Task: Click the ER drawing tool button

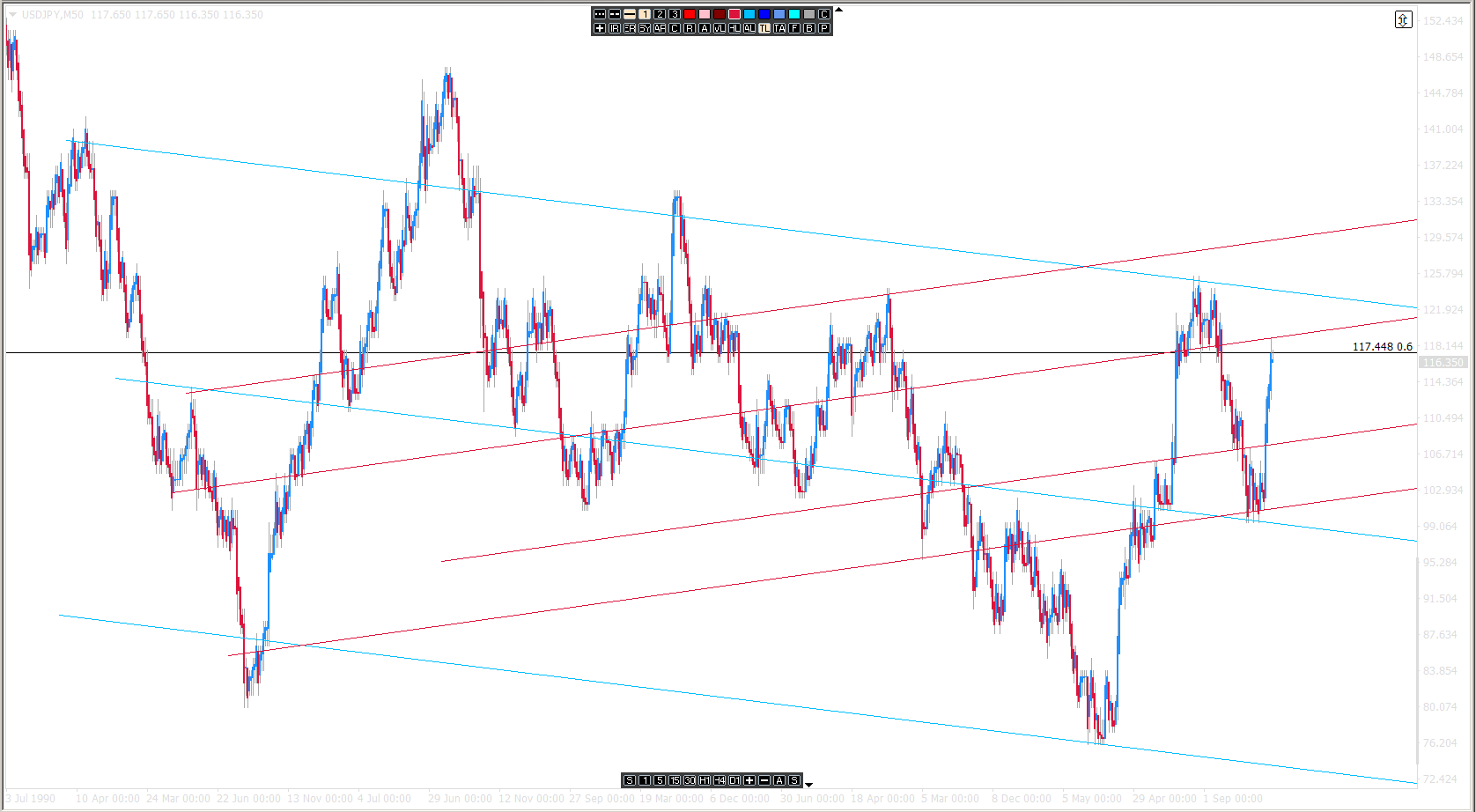Action: [630, 28]
